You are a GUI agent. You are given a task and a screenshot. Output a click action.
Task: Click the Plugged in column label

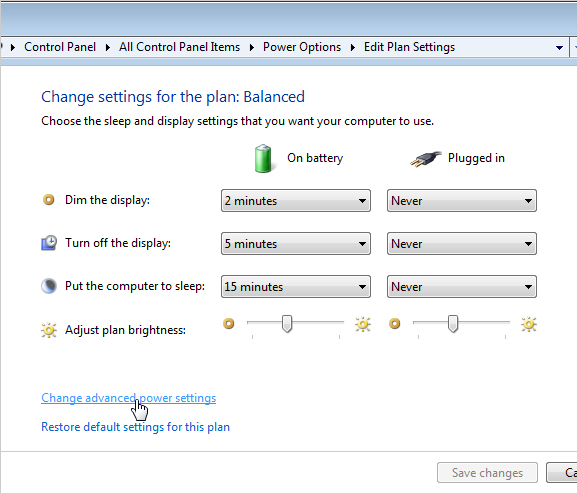[x=476, y=158]
